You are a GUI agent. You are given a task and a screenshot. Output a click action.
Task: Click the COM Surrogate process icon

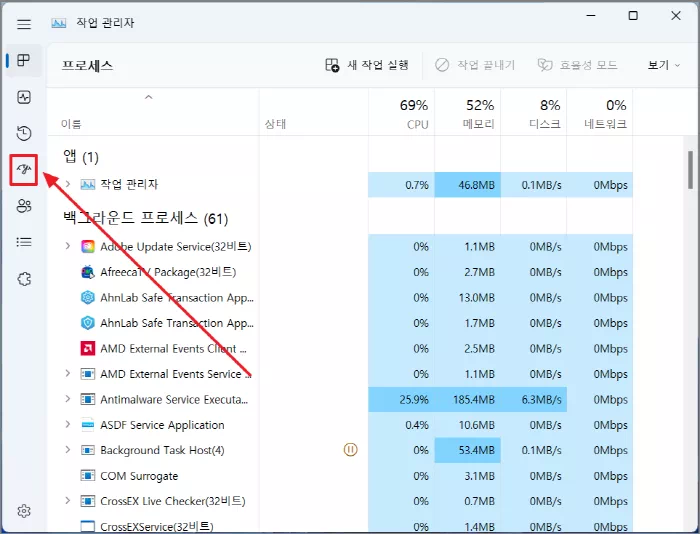coord(88,476)
